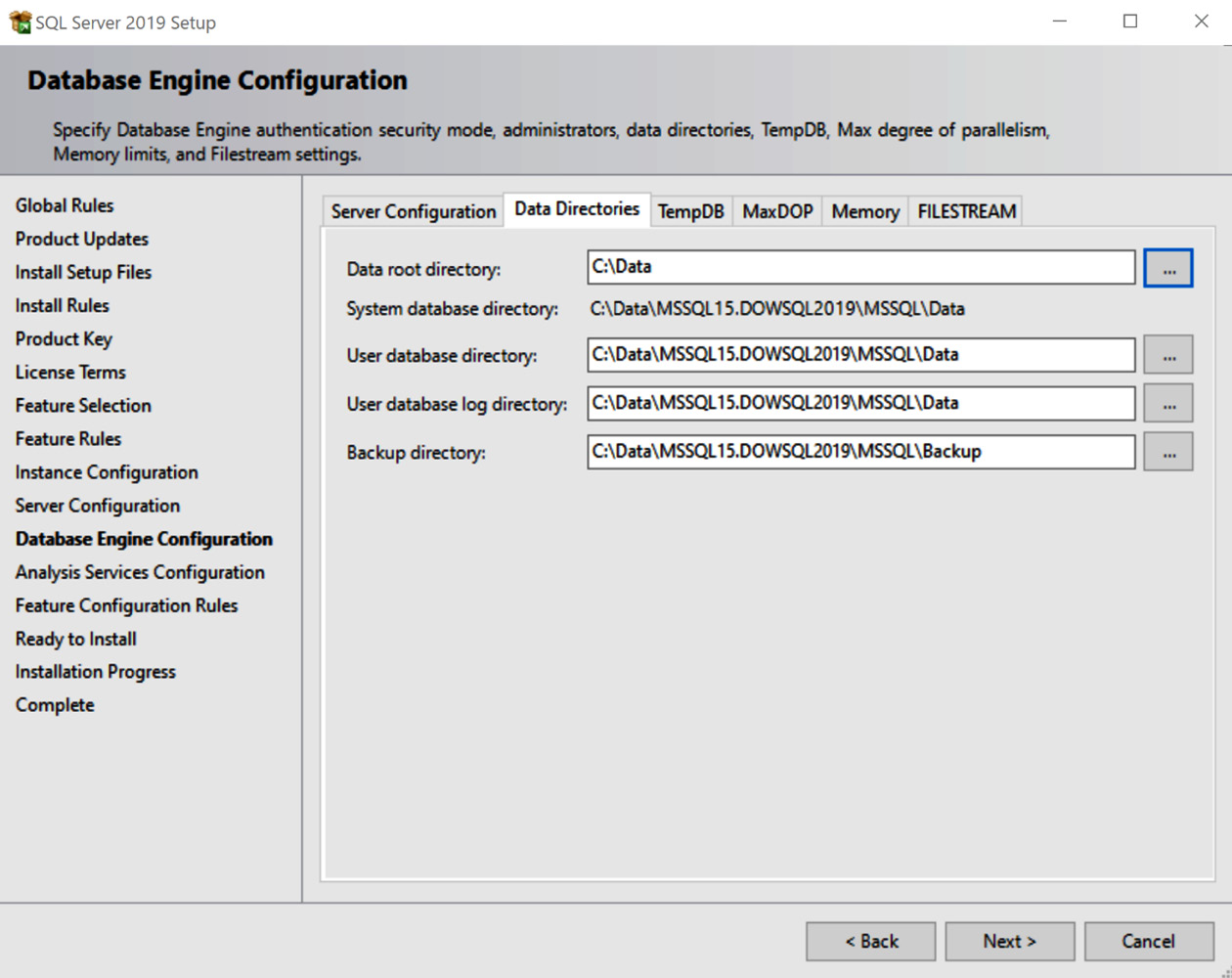
Task: Open folder browser for User database directory
Action: point(1168,354)
